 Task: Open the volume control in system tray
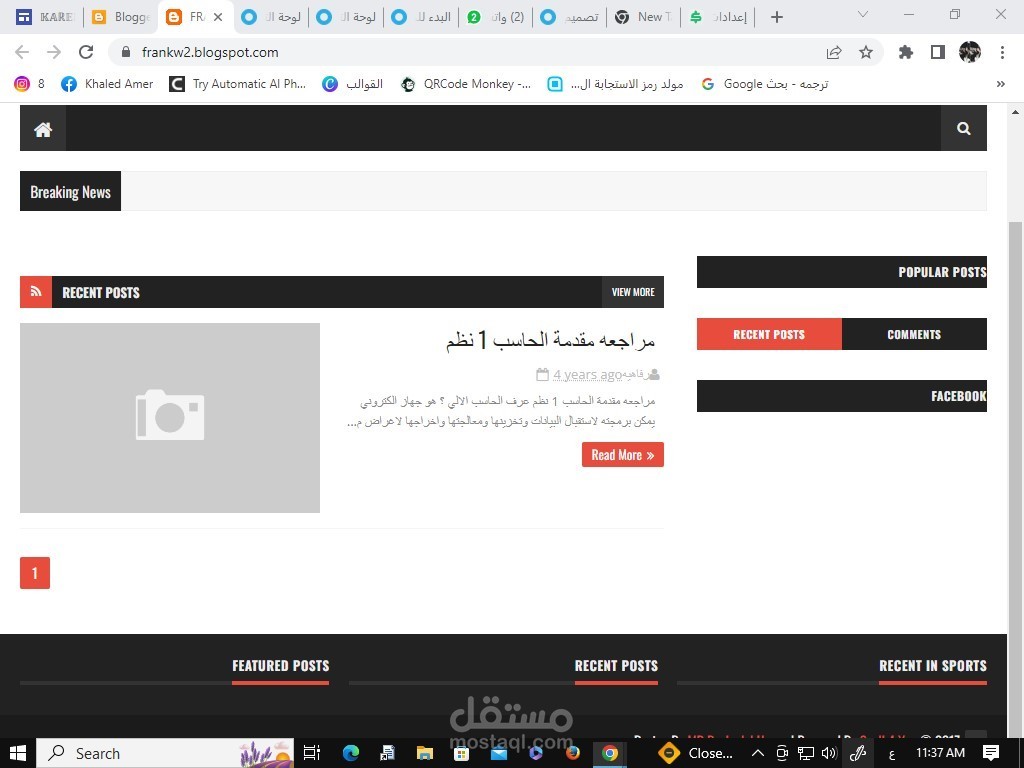(829, 753)
